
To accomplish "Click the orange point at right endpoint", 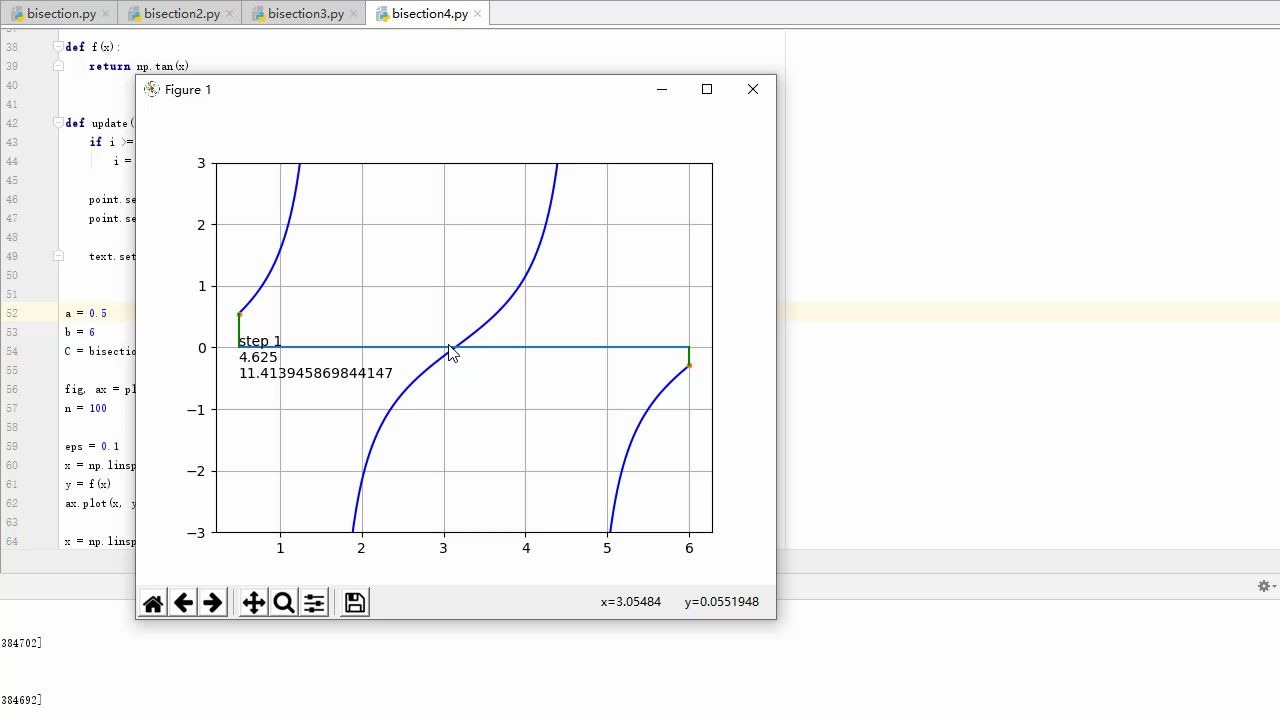I will [689, 365].
